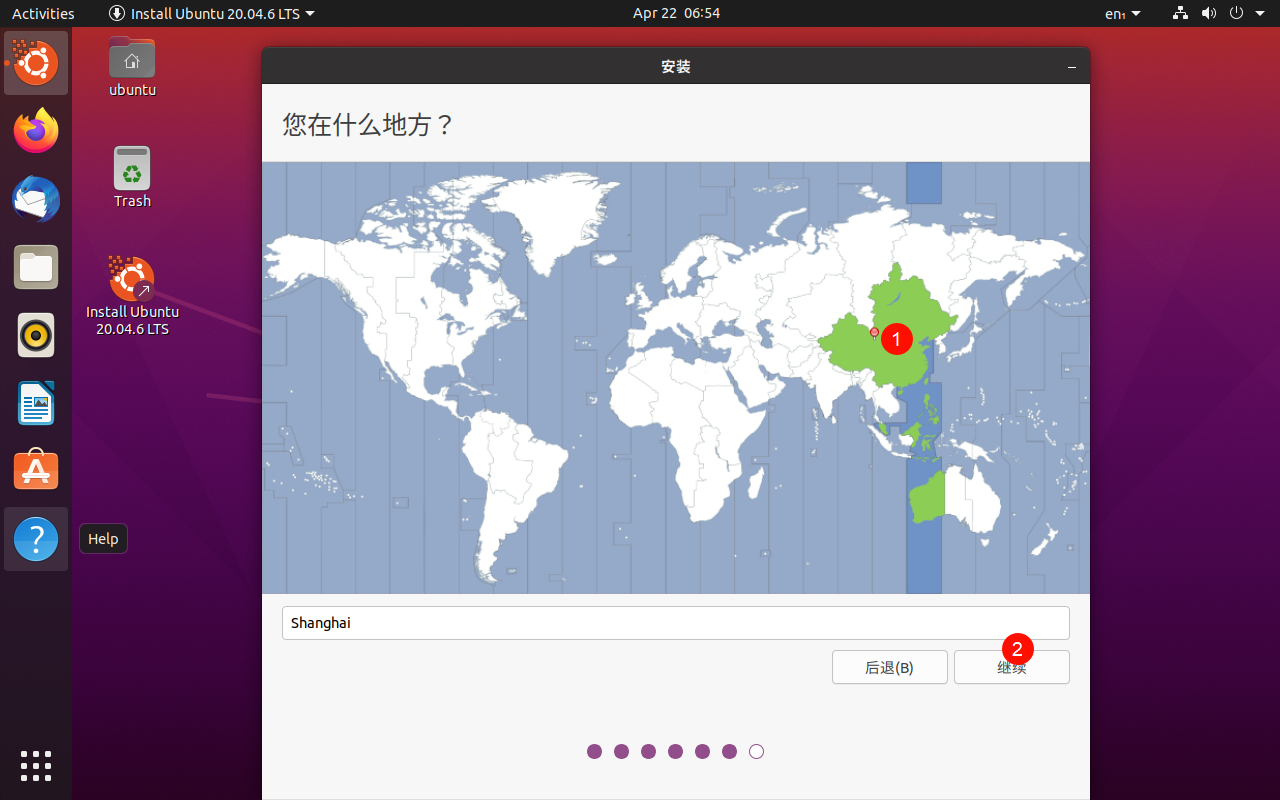Open LibreOffice Writer from dock
The width and height of the screenshot is (1280, 800).
36,403
